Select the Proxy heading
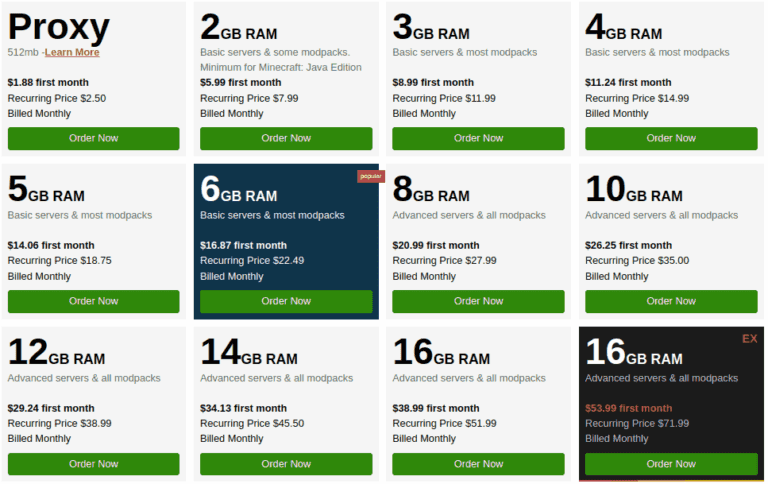Image resolution: width=768 pixels, height=484 pixels. [x=59, y=27]
